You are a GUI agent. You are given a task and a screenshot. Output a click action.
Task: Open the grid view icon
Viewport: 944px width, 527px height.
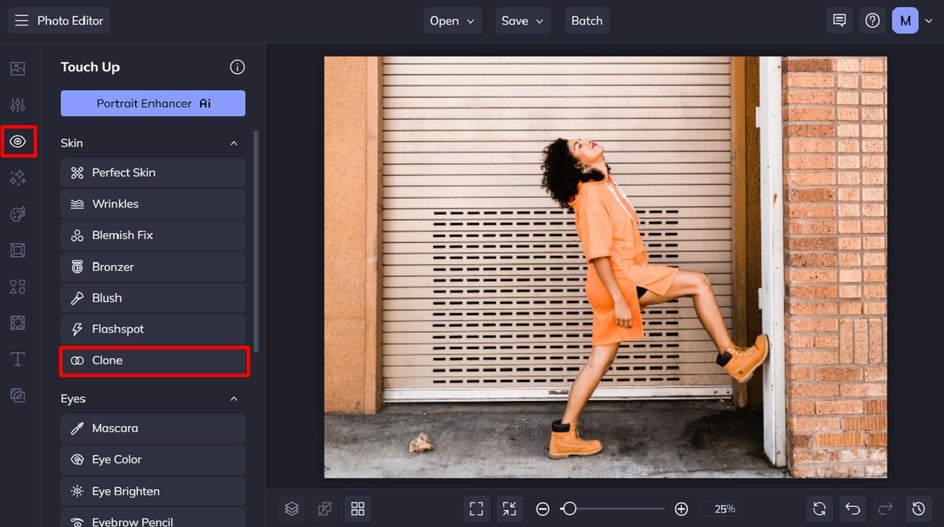pos(358,509)
